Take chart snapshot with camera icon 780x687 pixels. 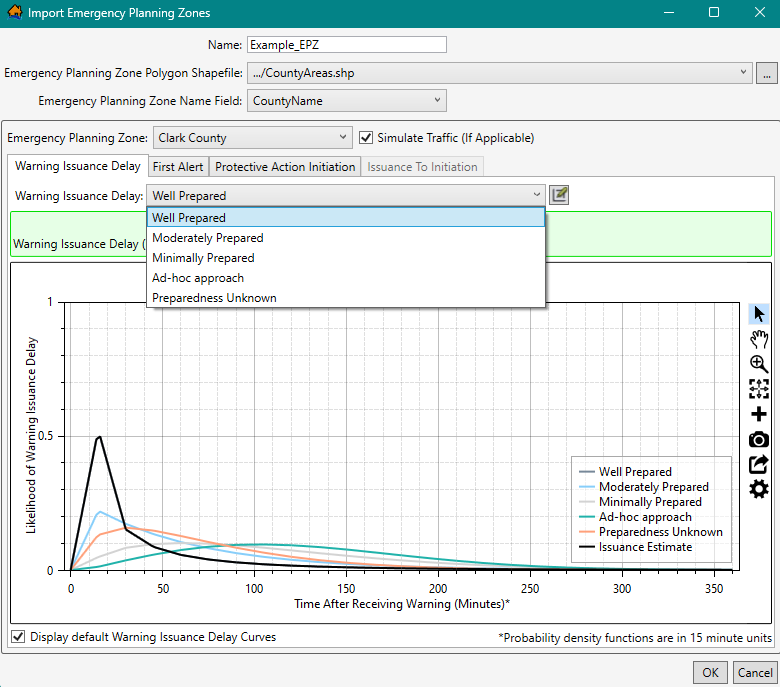[x=759, y=439]
